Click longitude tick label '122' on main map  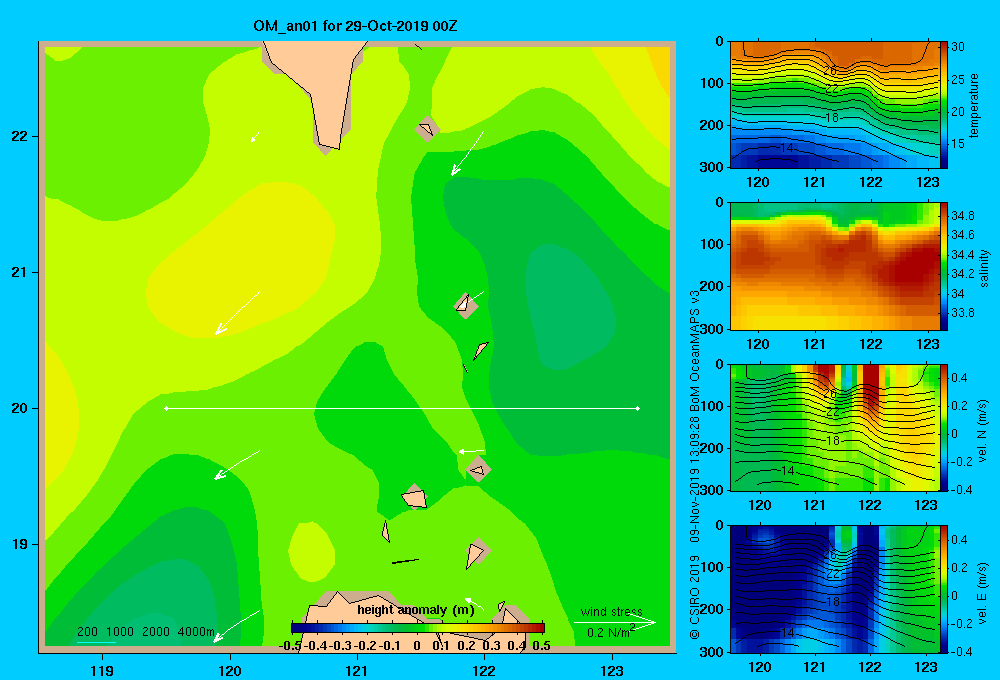tap(484, 670)
